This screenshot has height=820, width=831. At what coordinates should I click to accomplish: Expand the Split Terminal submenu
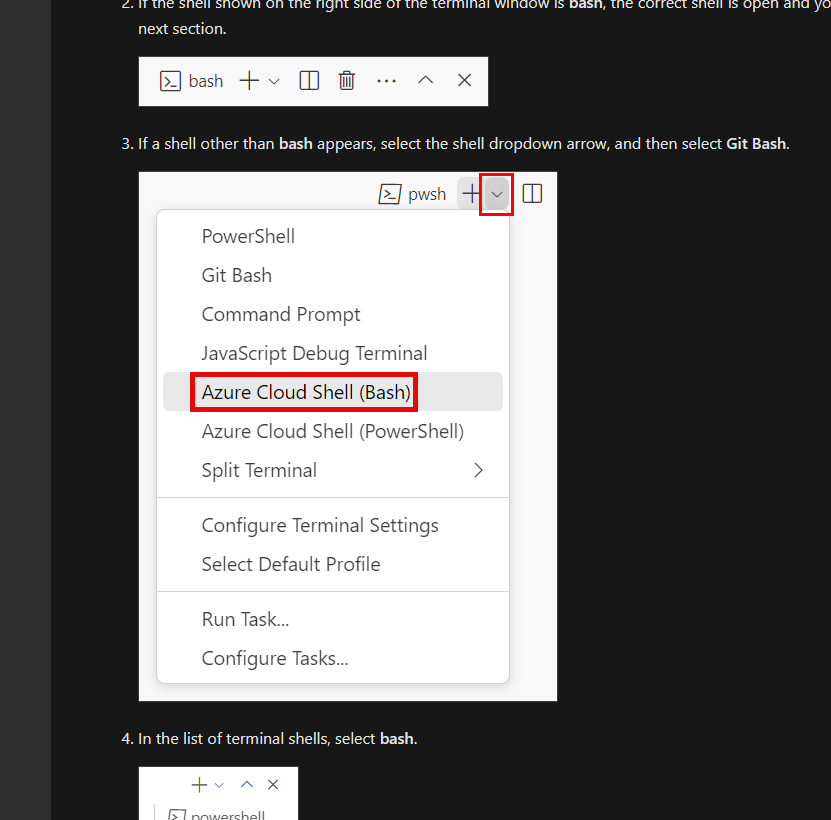coord(259,470)
